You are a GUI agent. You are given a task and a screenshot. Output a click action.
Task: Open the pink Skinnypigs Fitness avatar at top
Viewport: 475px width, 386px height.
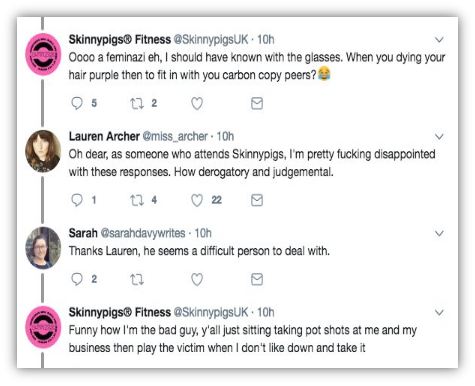pyautogui.click(x=43, y=54)
